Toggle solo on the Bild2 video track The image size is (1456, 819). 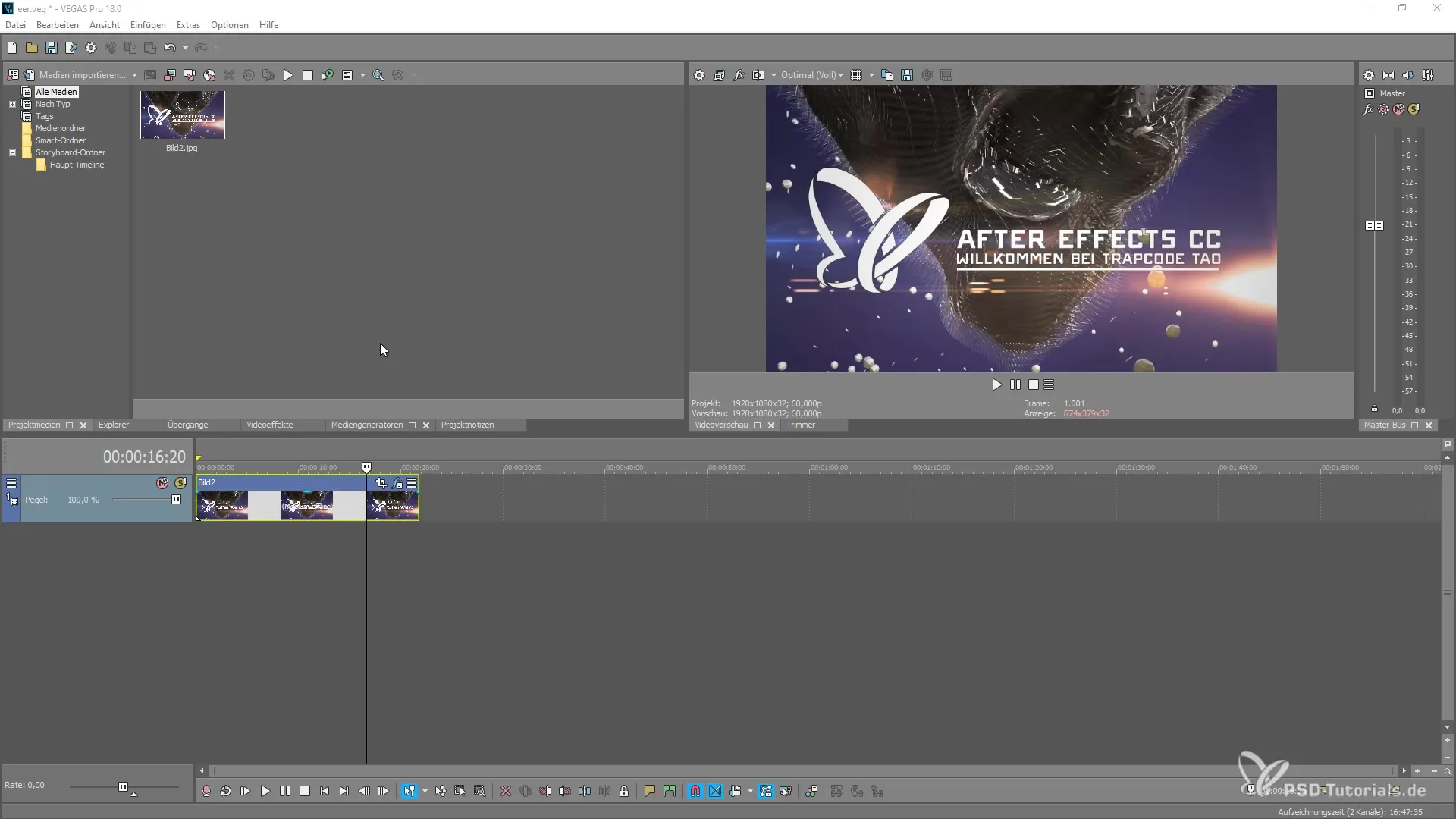point(180,483)
